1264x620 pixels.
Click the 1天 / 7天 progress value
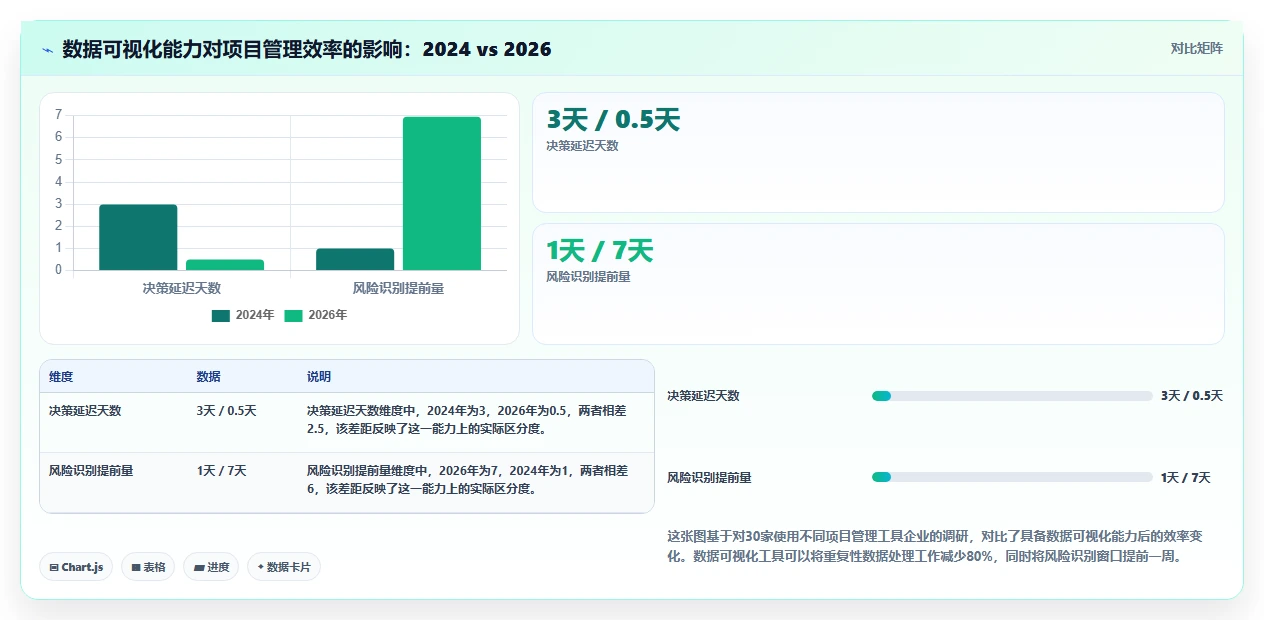pyautogui.click(x=1186, y=478)
